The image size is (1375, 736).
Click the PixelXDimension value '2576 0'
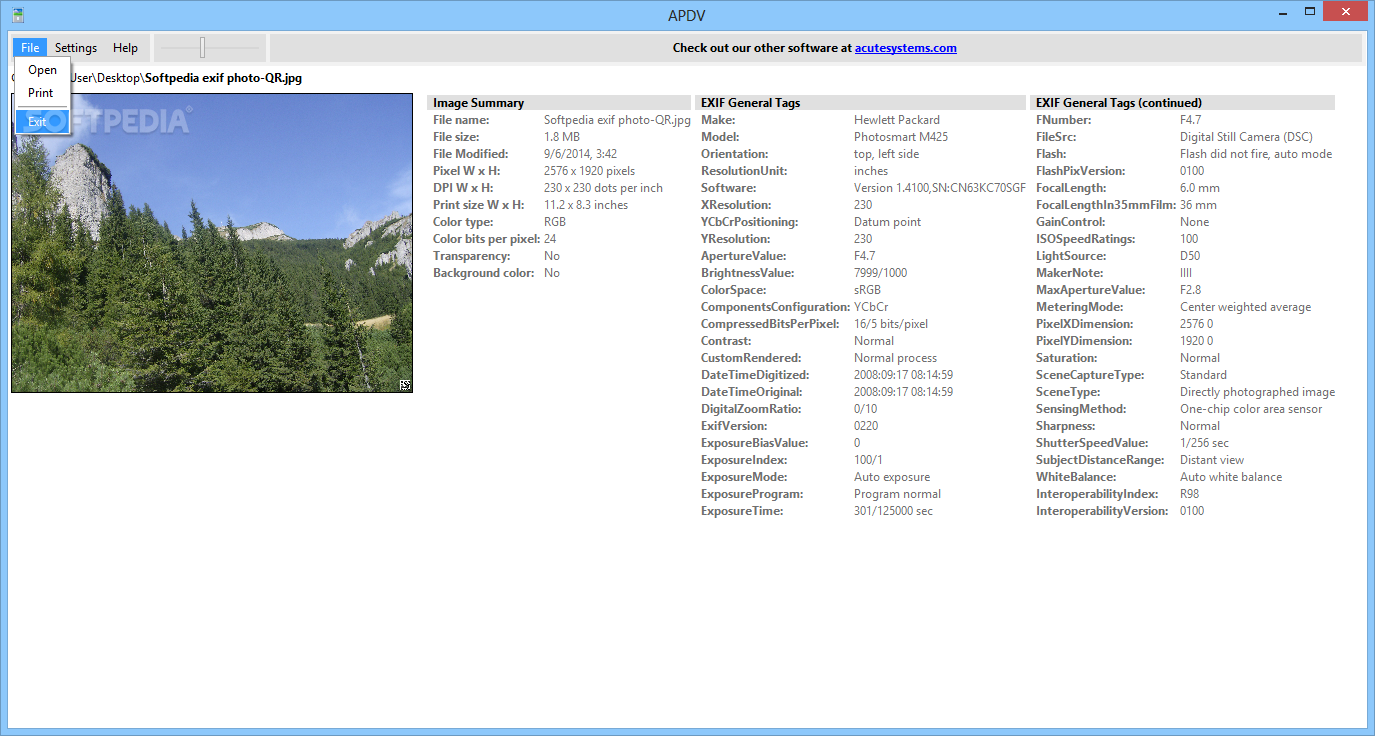click(x=1196, y=324)
